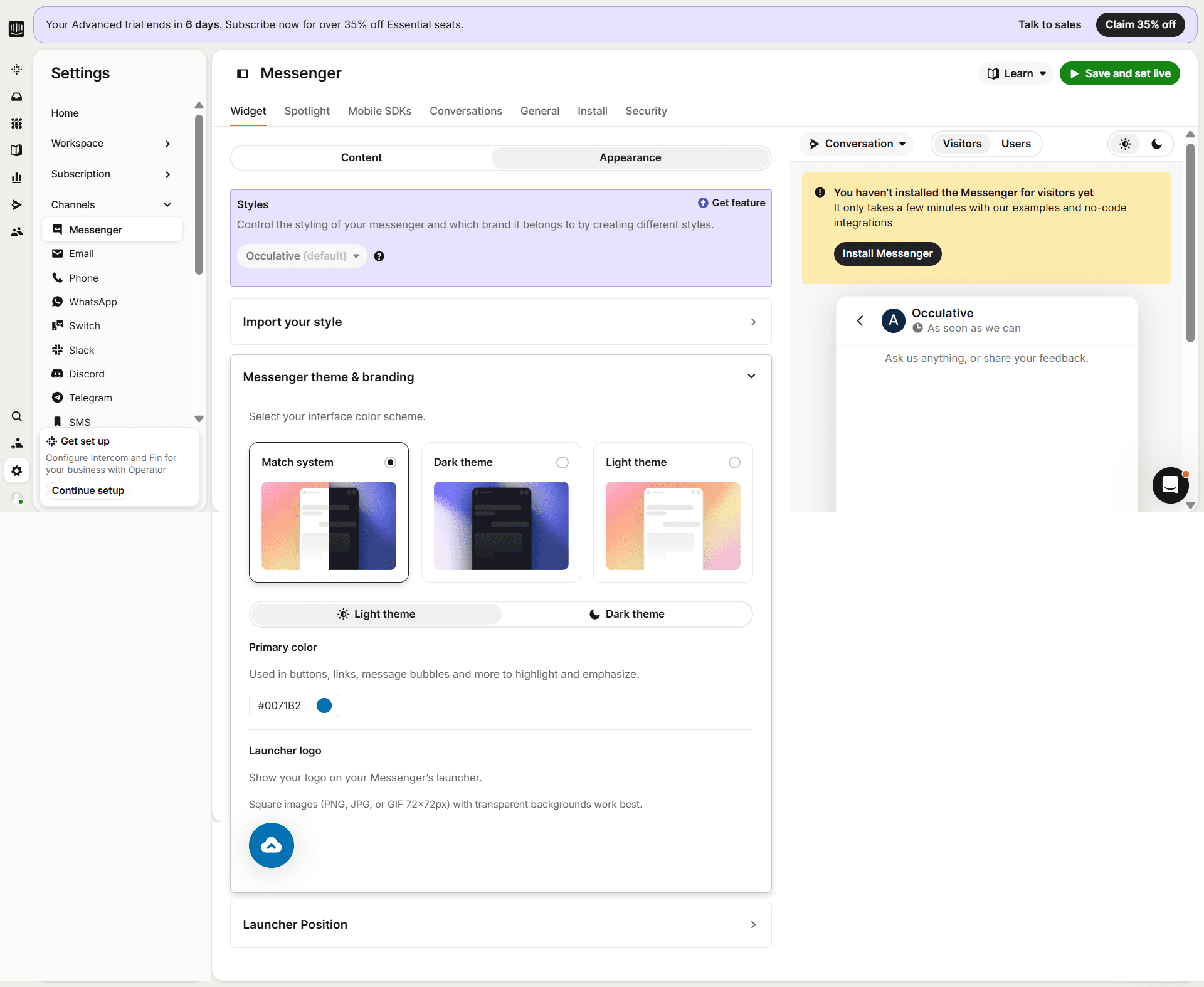Click the help question mark beside style dropdown
1204x987 pixels.
click(379, 256)
